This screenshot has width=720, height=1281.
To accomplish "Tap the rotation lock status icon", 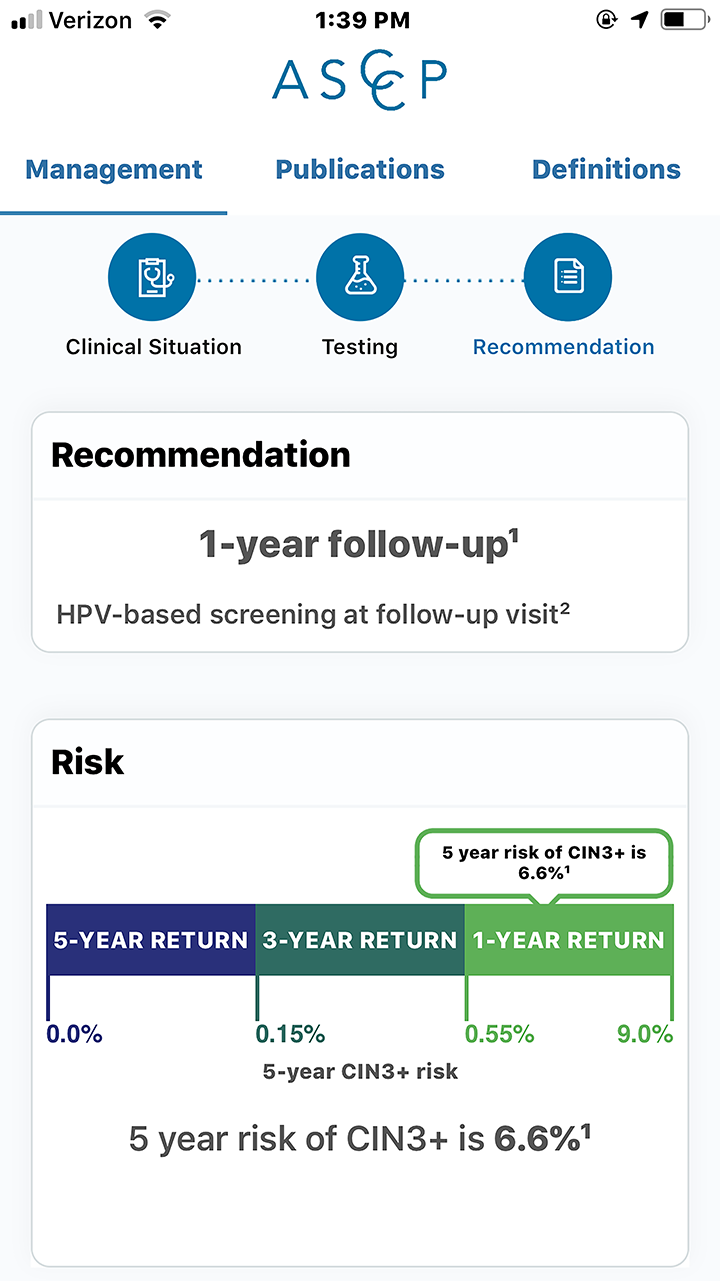I will 606,19.
